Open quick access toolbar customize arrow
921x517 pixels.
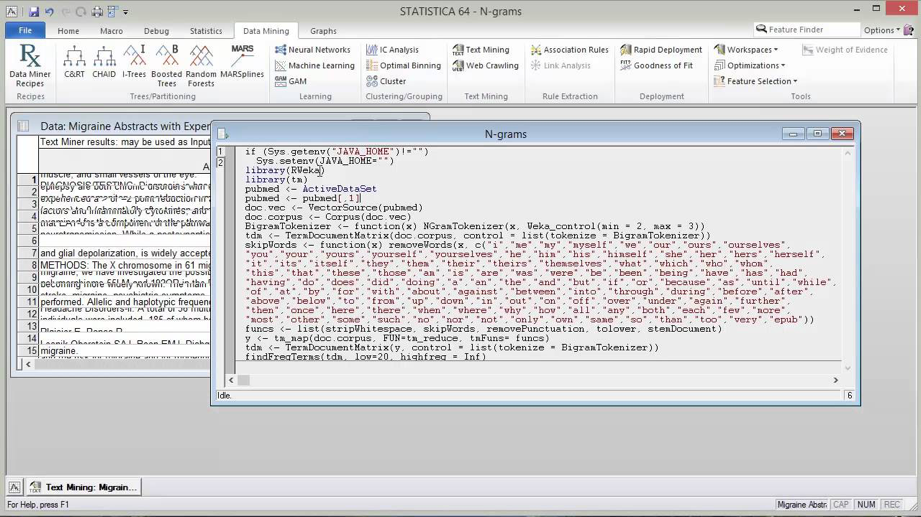click(126, 12)
